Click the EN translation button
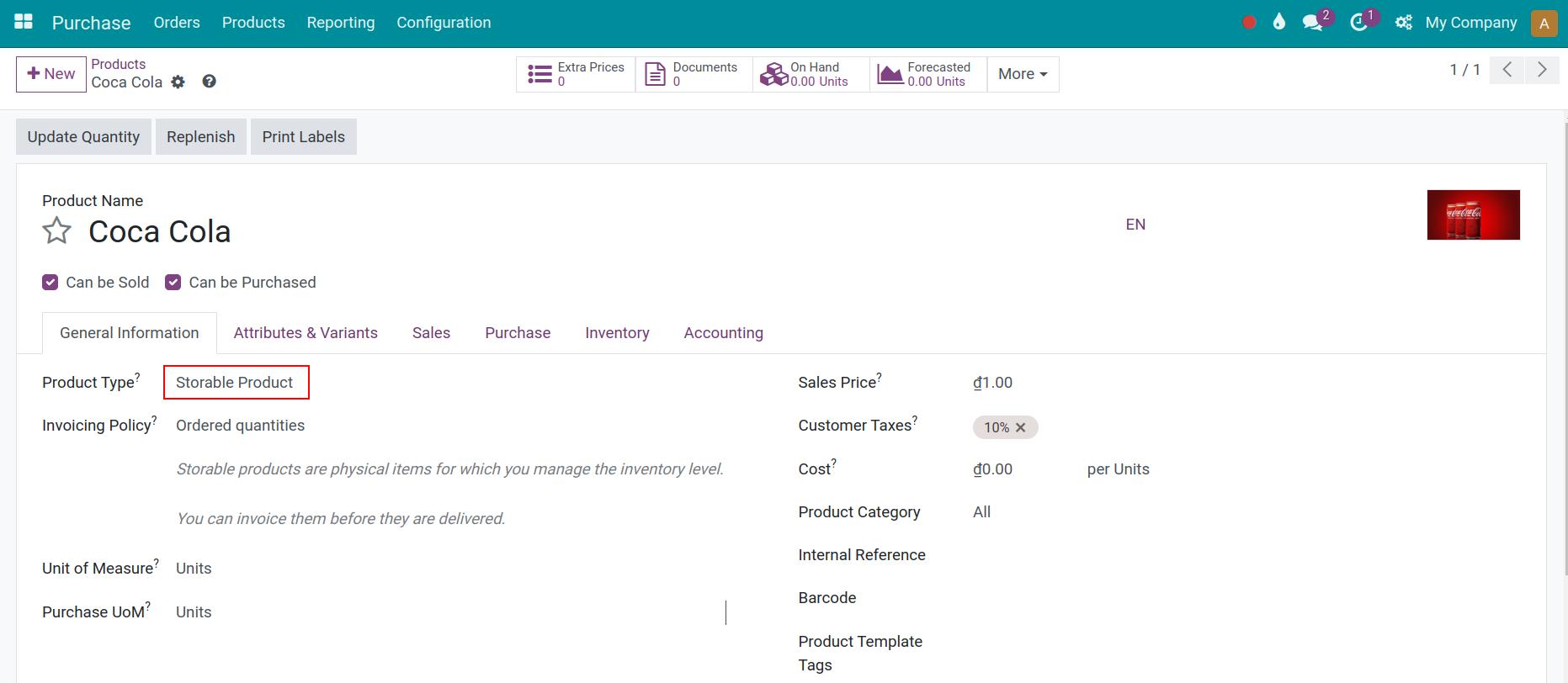The image size is (1568, 683). click(x=1135, y=225)
